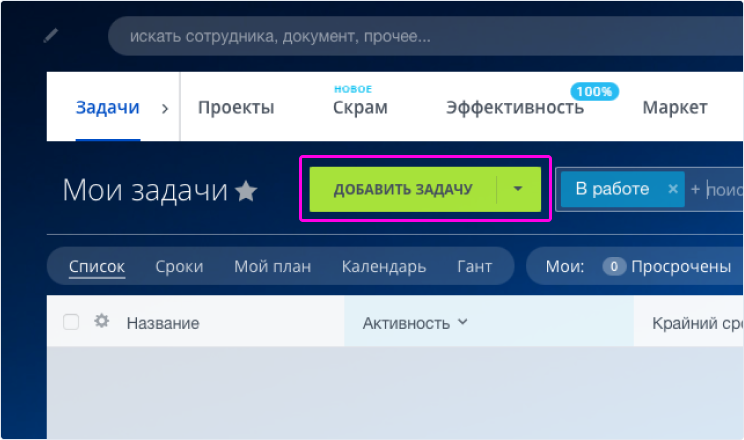This screenshot has width=744, height=440.
Task: Click the Просрочены counter
Action: click(667, 267)
